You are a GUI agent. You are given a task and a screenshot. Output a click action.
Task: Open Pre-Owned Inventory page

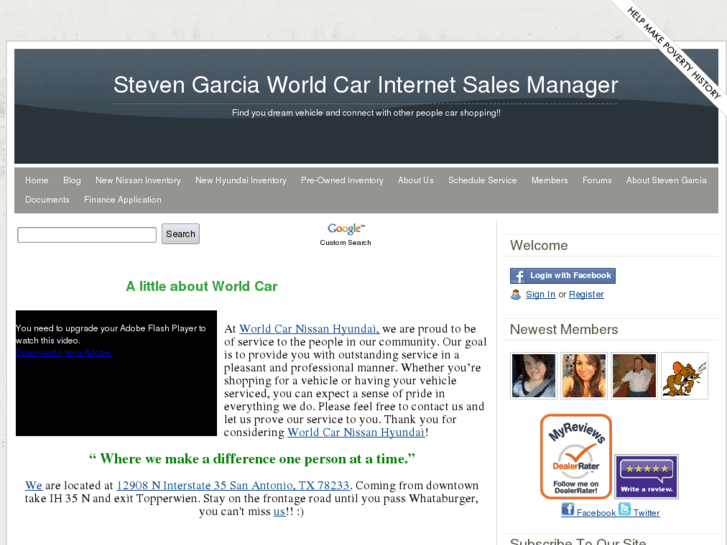point(342,180)
